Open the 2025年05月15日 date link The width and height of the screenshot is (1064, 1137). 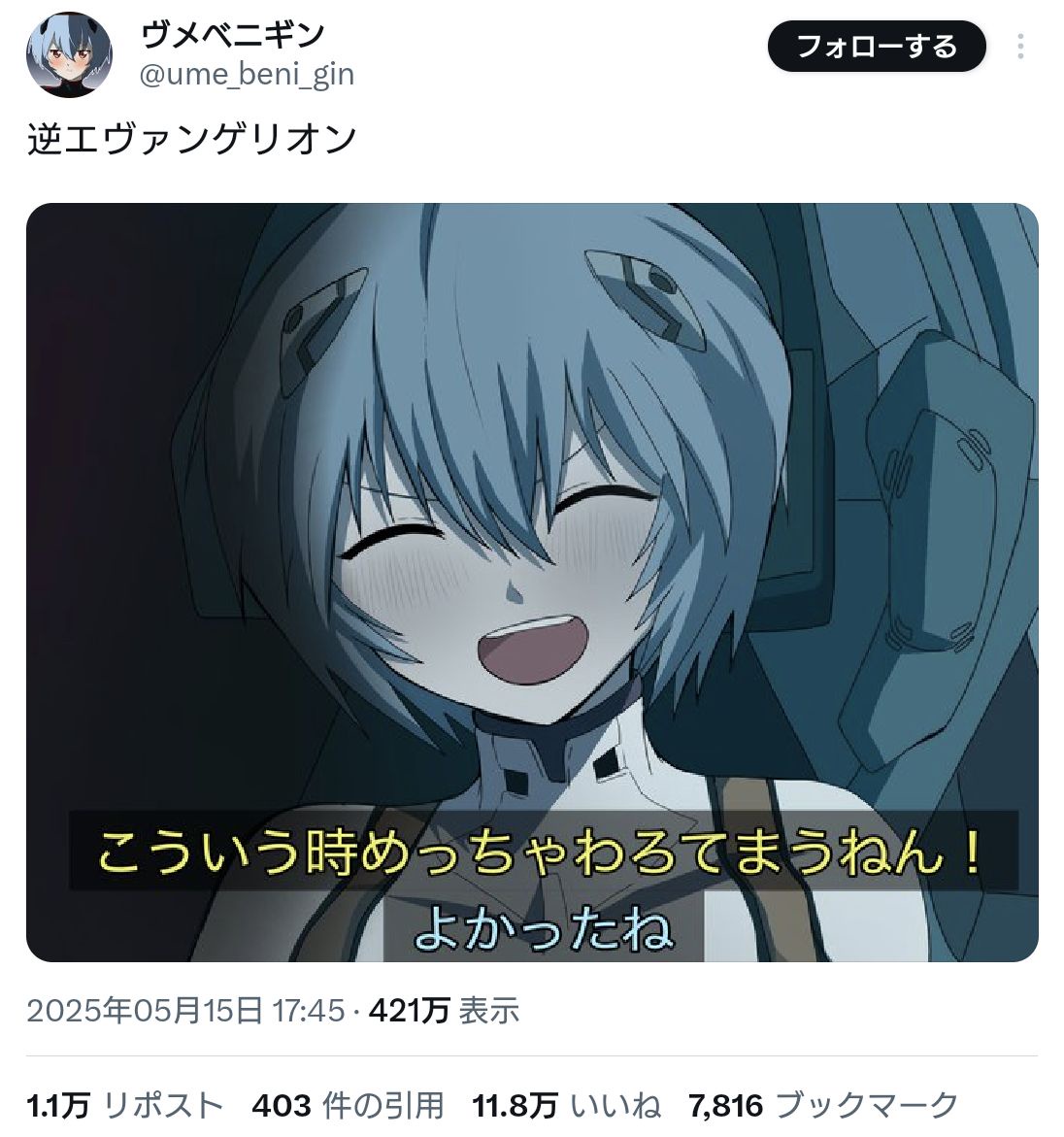[145, 1010]
